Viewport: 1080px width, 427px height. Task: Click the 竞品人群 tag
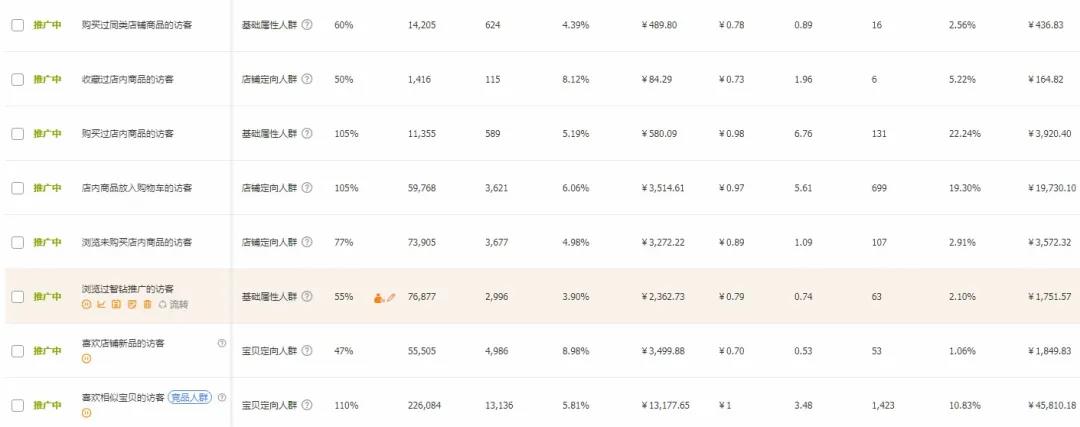(189, 397)
